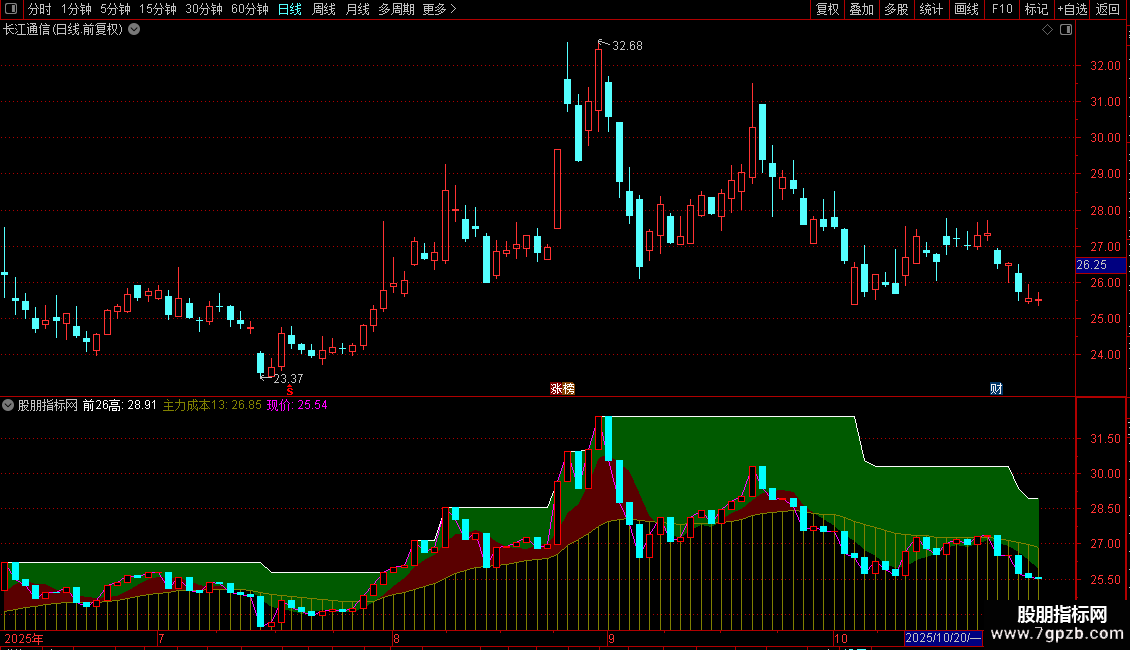Click the 前26高: 28.91 indicator value

(x=120, y=405)
